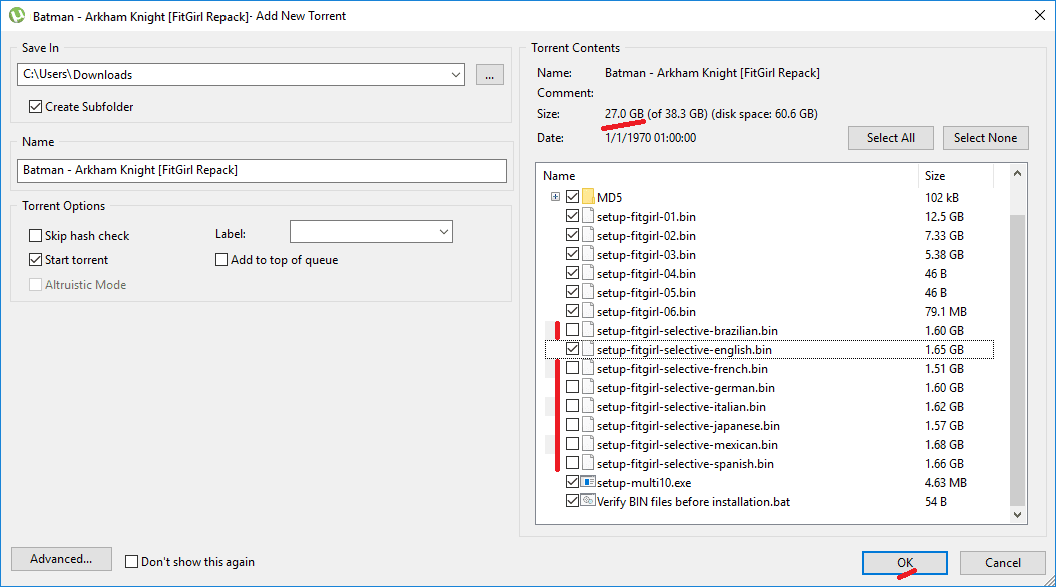Uncheck the setup-multi10.exe checkbox
This screenshot has width=1056, height=587.
pyautogui.click(x=572, y=482)
